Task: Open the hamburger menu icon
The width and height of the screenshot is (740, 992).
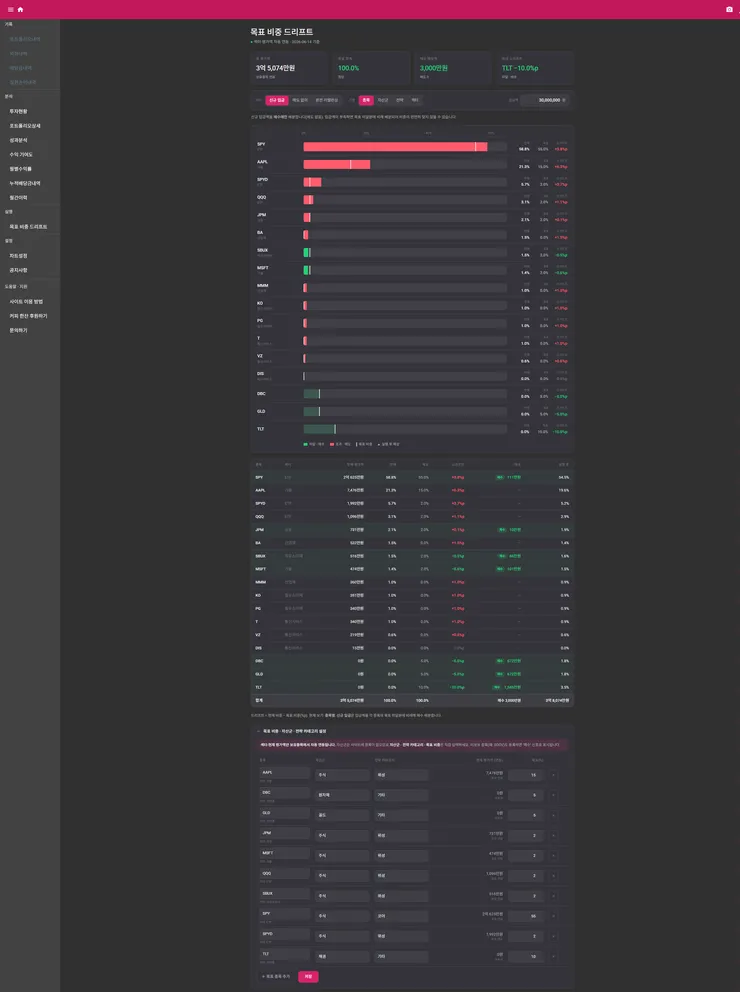Action: pyautogui.click(x=10, y=9)
